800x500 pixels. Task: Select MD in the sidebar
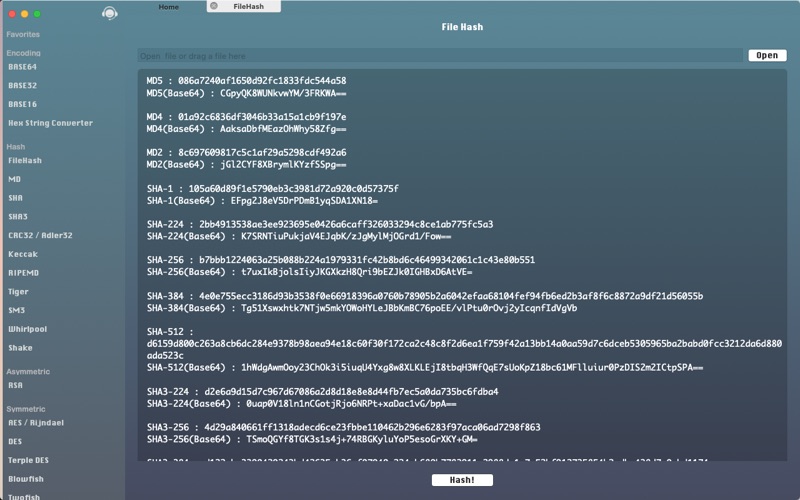click(14, 179)
